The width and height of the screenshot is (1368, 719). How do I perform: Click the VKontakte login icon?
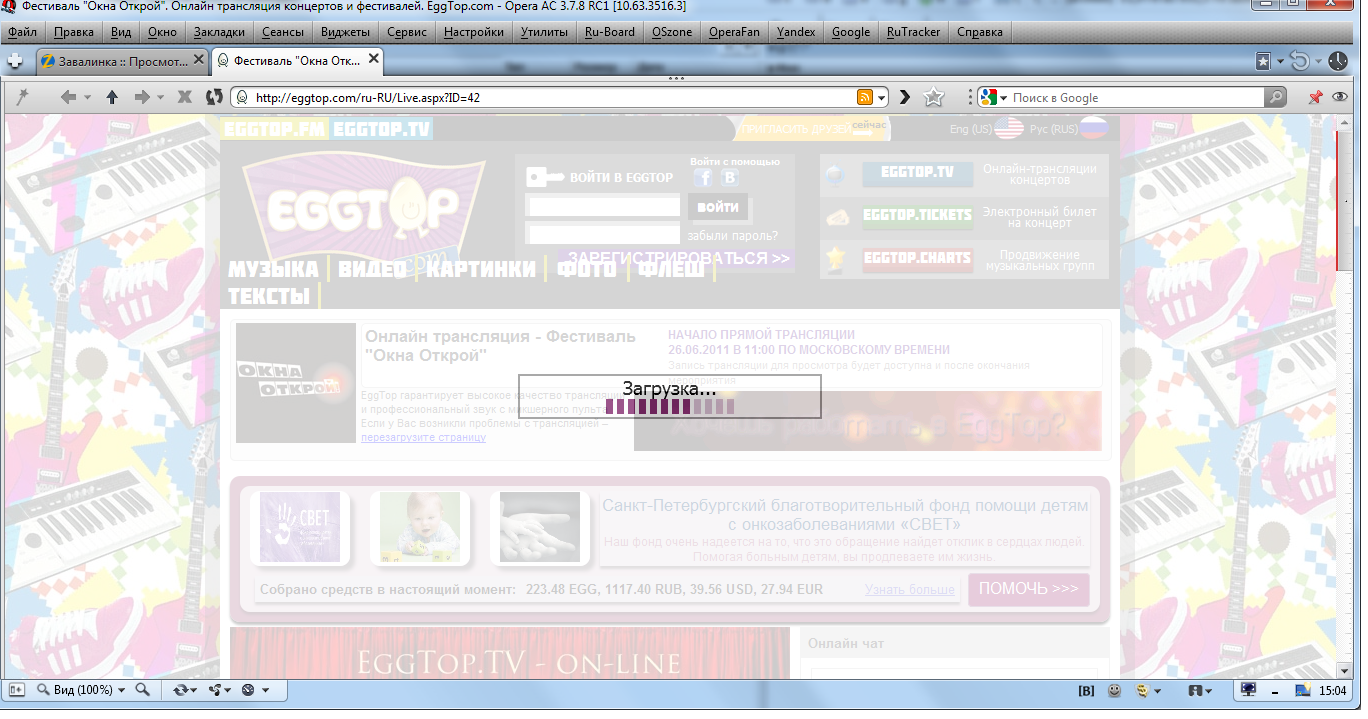pyautogui.click(x=730, y=177)
